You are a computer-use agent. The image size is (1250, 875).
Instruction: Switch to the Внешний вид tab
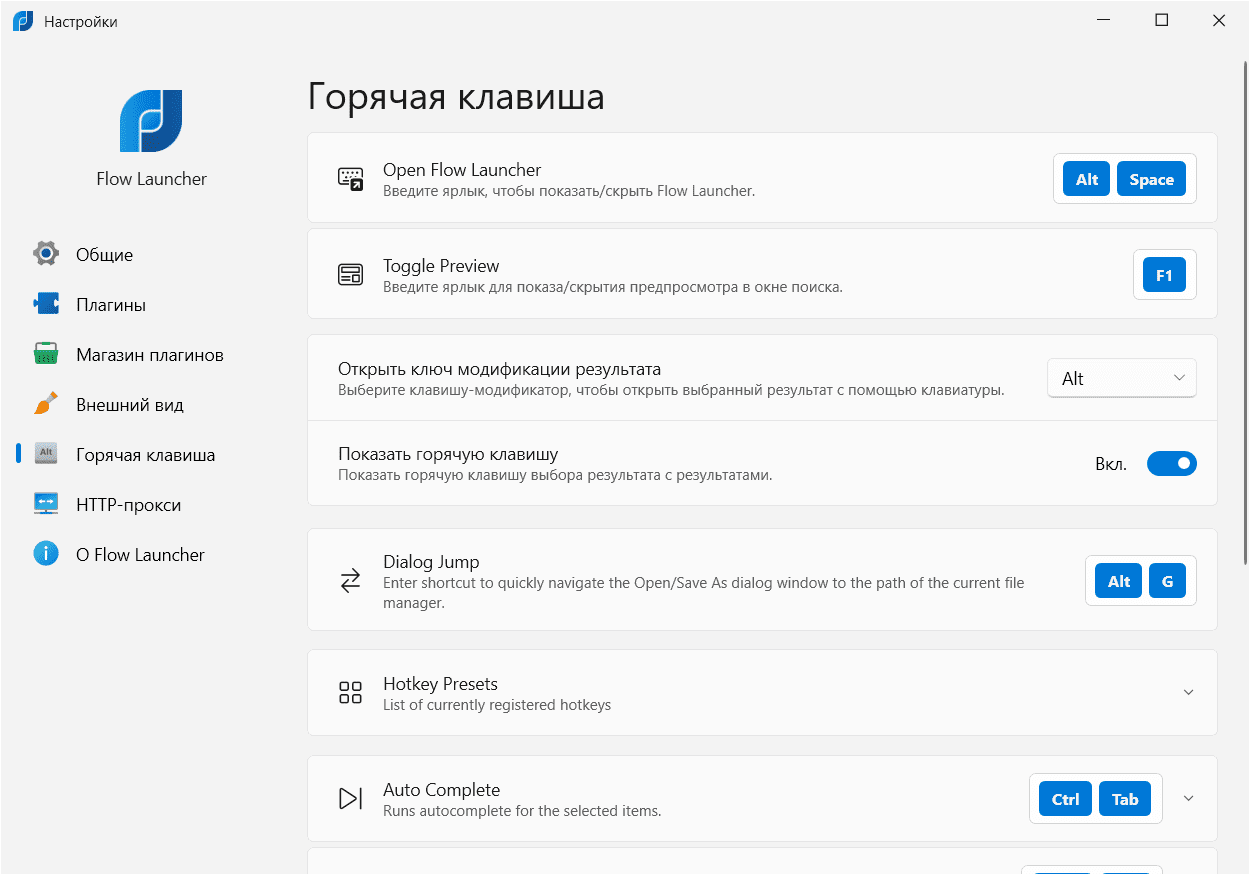[x=130, y=404]
